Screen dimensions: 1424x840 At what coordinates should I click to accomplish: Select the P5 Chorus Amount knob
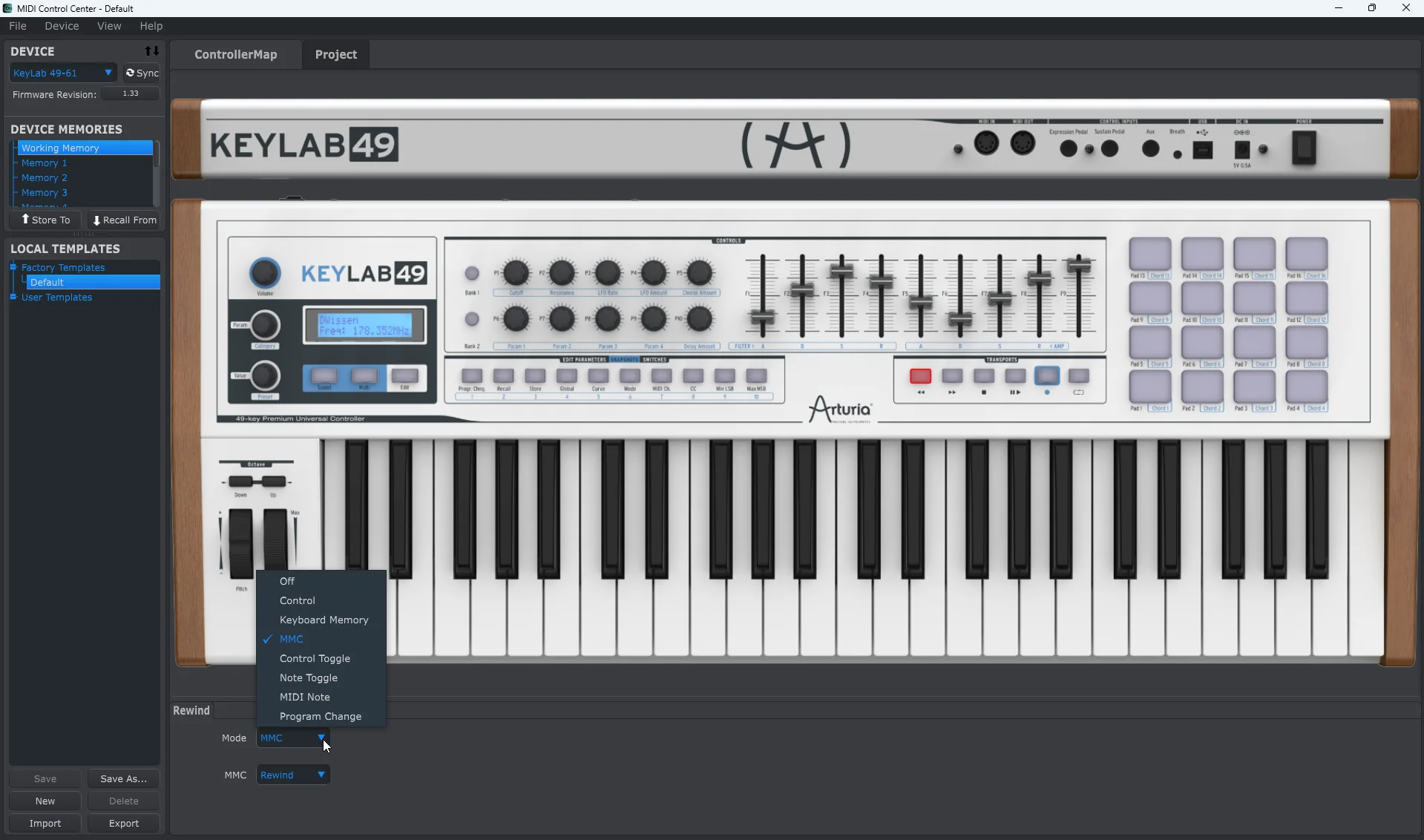[699, 273]
